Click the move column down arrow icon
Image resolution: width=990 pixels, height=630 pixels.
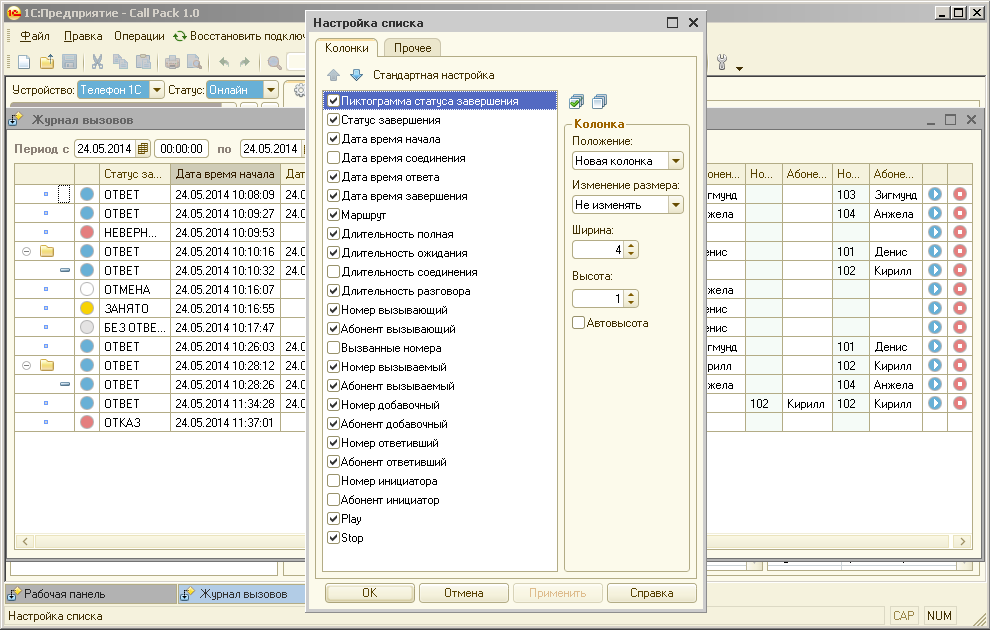click(x=356, y=75)
